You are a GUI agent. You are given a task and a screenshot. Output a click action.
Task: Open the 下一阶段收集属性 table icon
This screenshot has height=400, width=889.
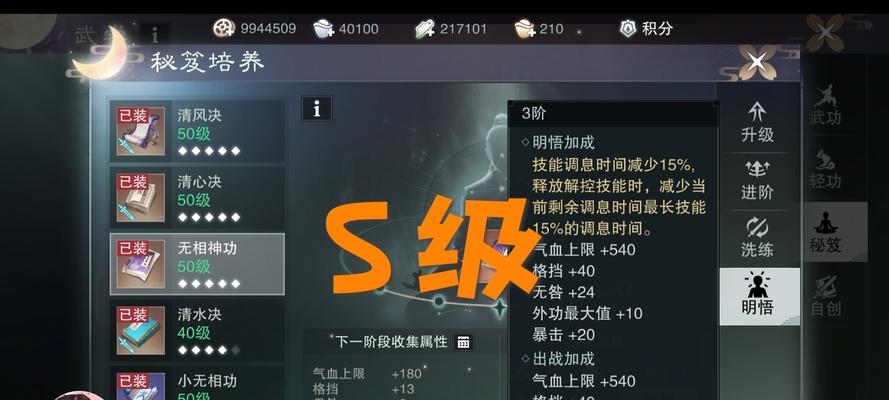pos(463,342)
